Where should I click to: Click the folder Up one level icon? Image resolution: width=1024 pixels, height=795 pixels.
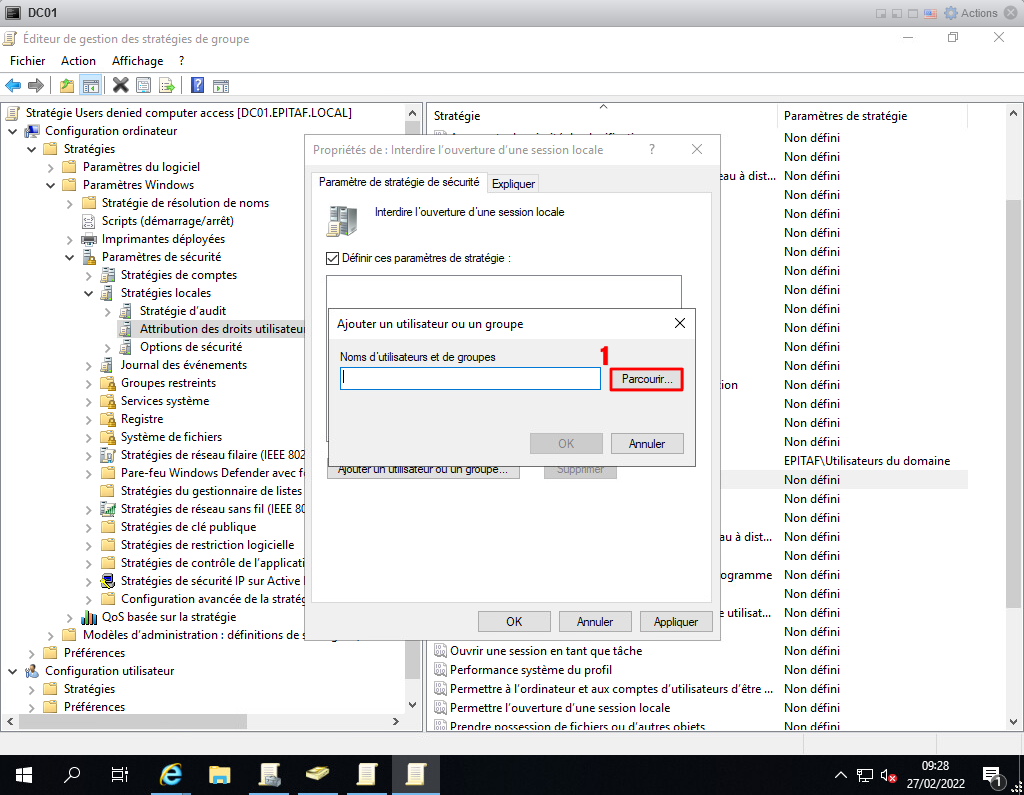click(x=67, y=85)
